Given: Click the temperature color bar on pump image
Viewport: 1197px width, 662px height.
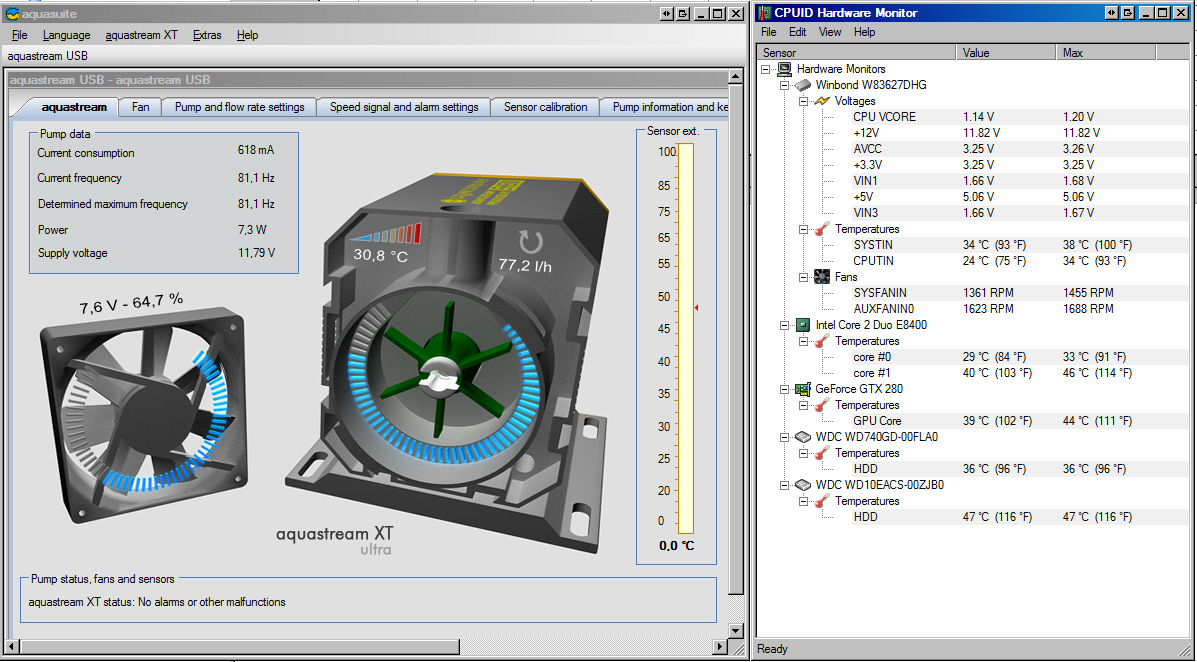Looking at the screenshot, I should [x=386, y=233].
